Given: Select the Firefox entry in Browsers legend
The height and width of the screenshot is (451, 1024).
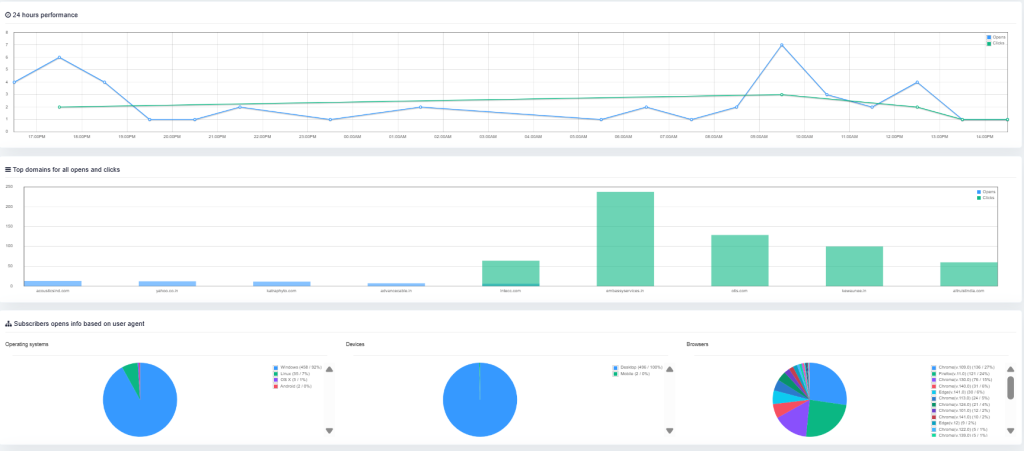Looking at the screenshot, I should click(960, 374).
